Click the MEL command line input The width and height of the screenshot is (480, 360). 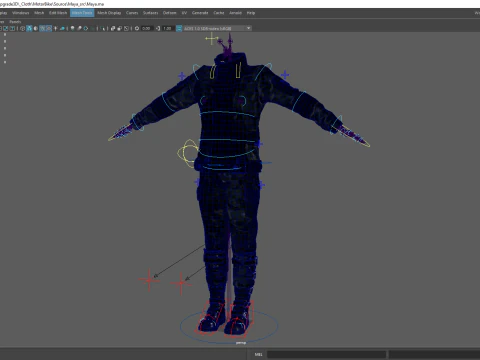326,354
